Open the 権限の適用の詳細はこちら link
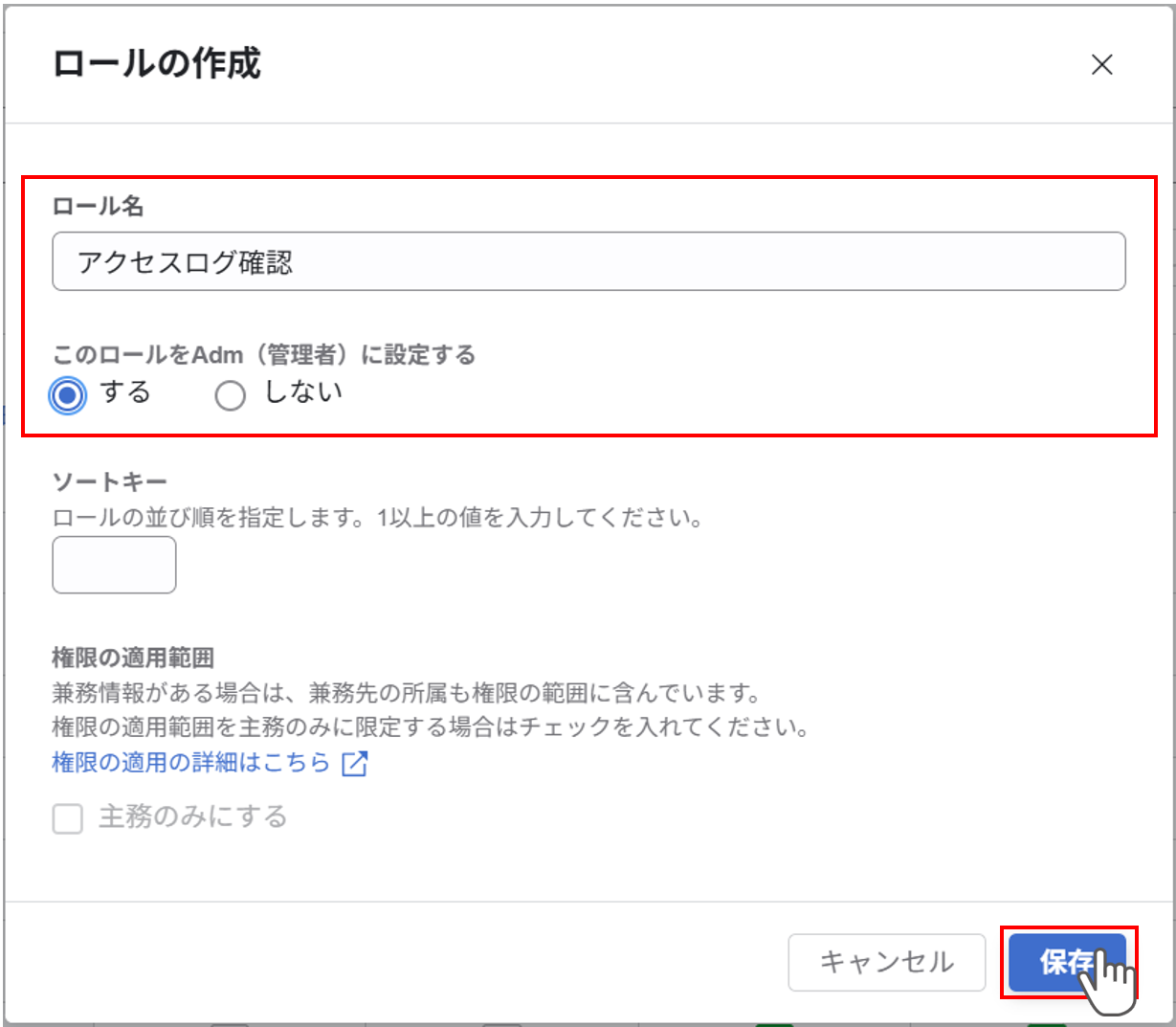 (190, 763)
